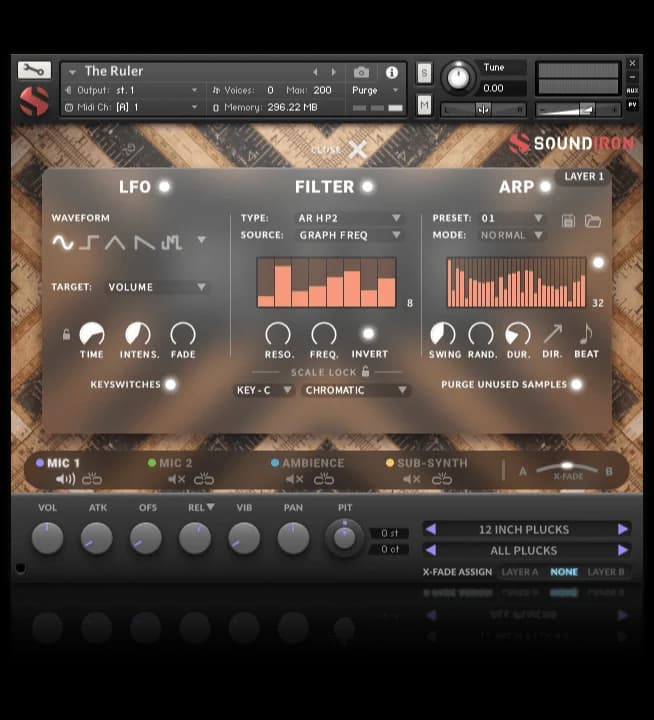This screenshot has width=654, height=720.
Task: Open ARP preset folder icon
Action: tap(593, 220)
